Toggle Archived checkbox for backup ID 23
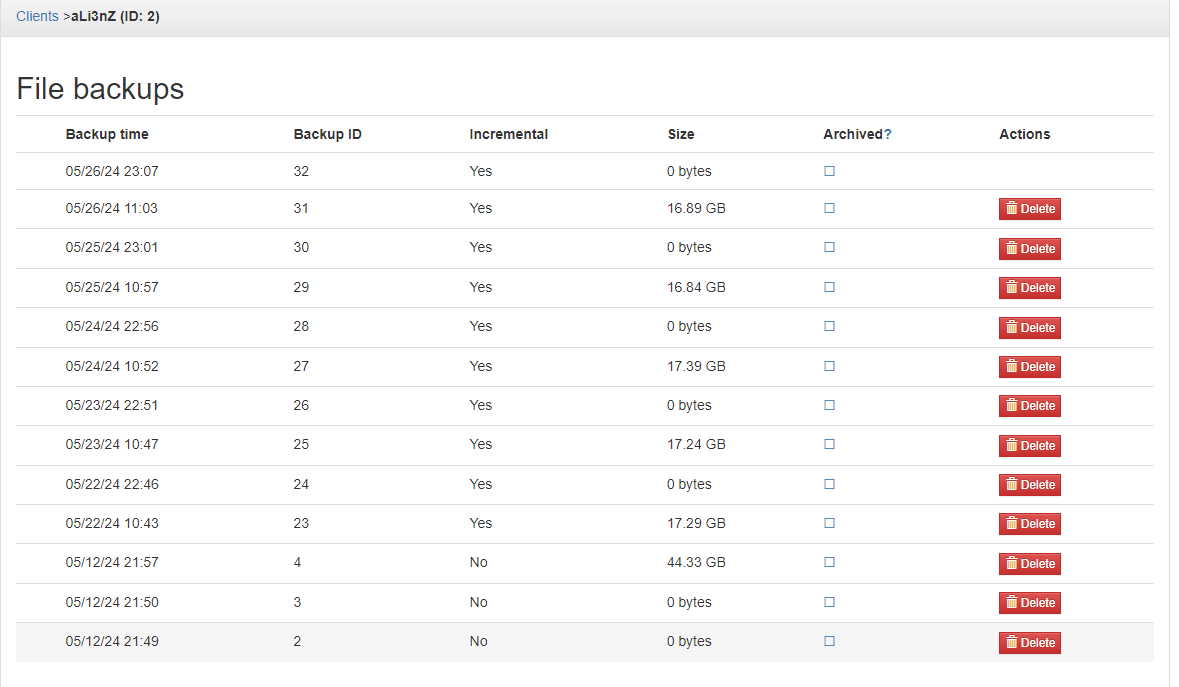Image resolution: width=1179 pixels, height=687 pixels. point(829,523)
